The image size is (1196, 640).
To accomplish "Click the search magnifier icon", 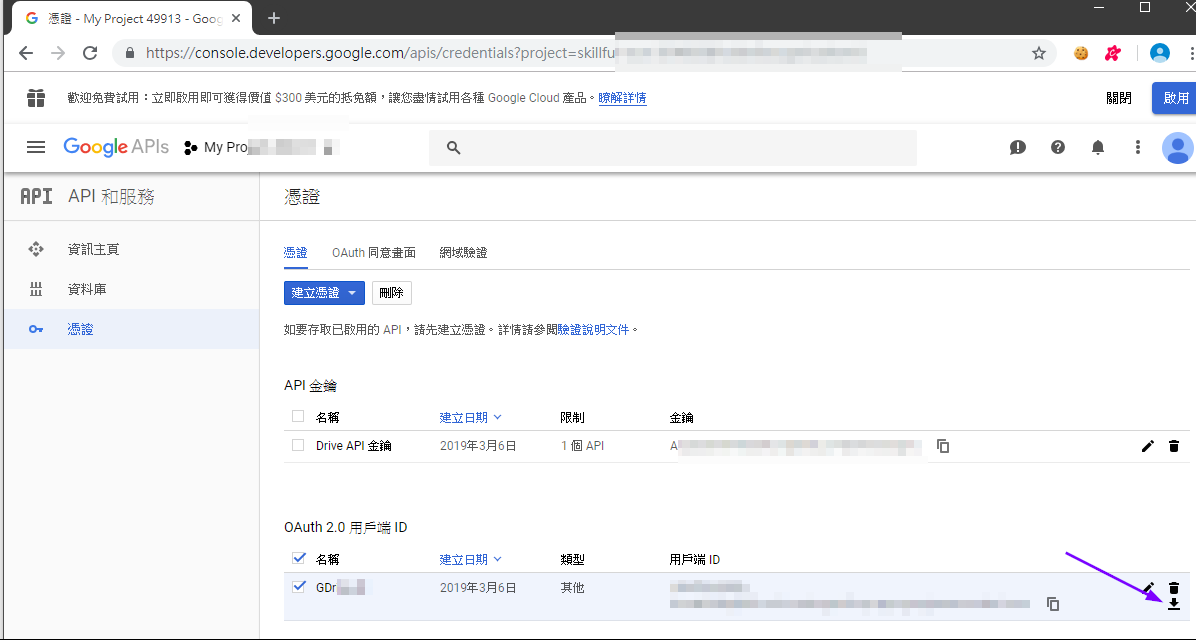I will coord(453,148).
